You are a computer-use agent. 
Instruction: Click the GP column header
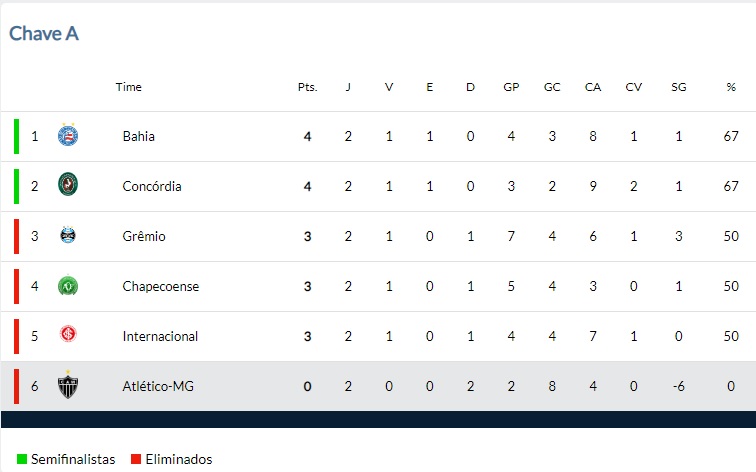pos(511,87)
